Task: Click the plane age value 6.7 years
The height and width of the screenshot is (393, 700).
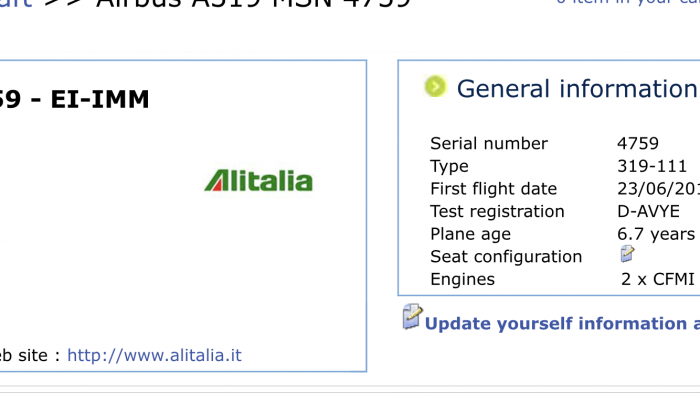Action: [x=656, y=234]
